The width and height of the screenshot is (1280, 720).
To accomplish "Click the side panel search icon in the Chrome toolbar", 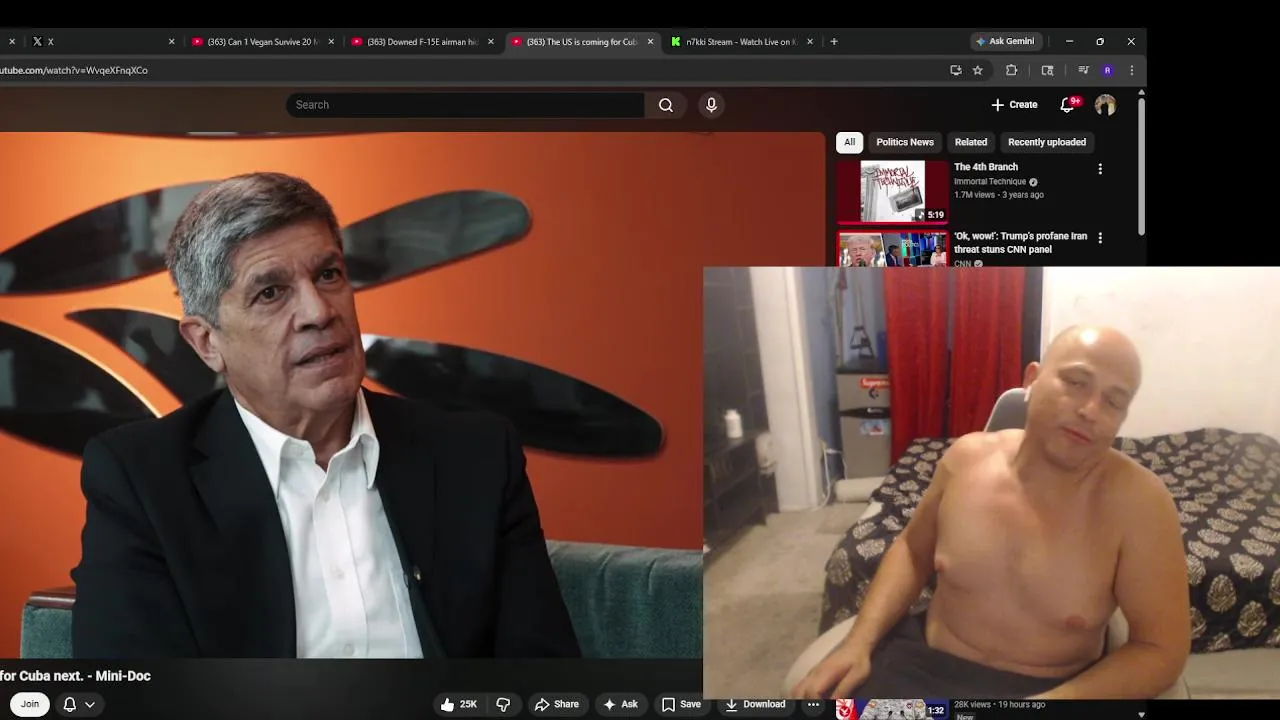I will tap(1047, 70).
